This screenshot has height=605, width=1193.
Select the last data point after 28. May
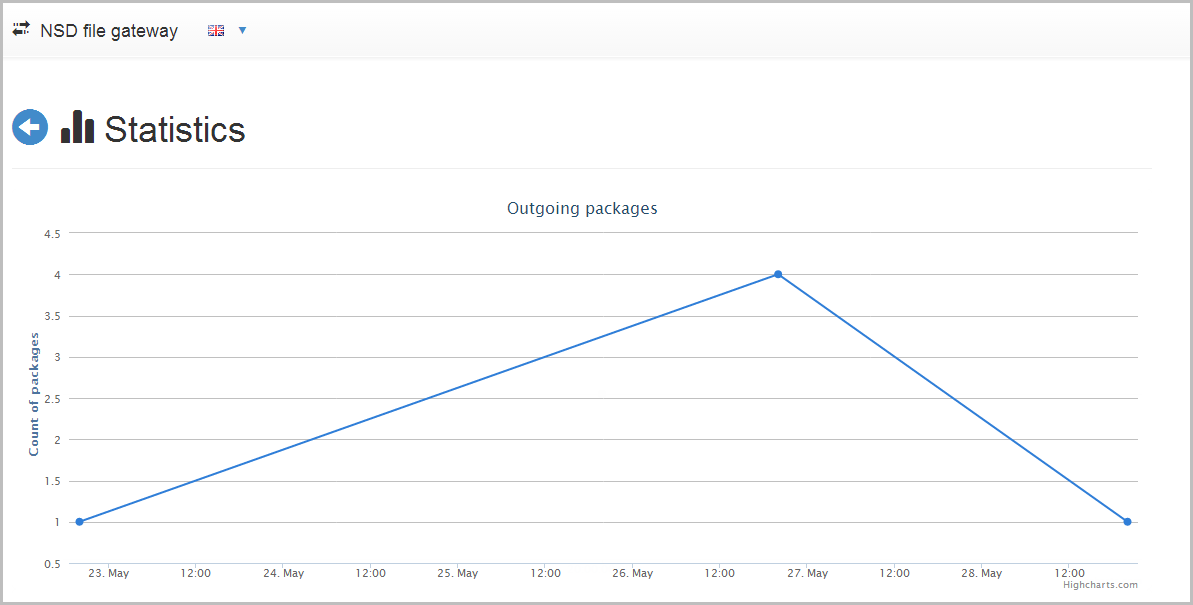[x=1127, y=522]
